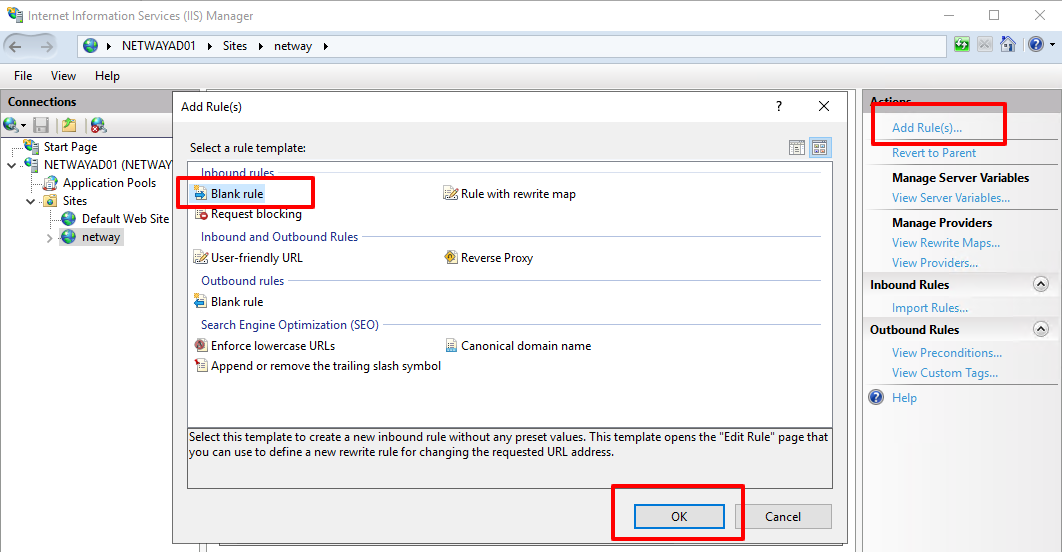Expand the netway site tree node

50,238
